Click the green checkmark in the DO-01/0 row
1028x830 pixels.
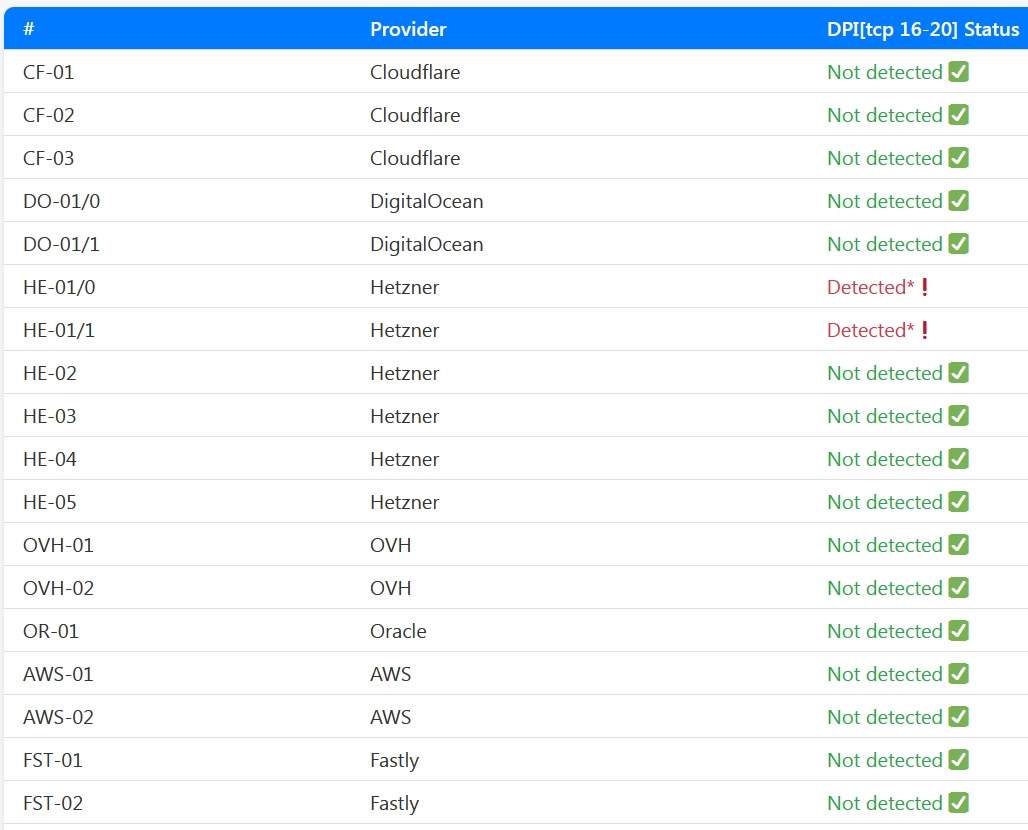(x=959, y=201)
